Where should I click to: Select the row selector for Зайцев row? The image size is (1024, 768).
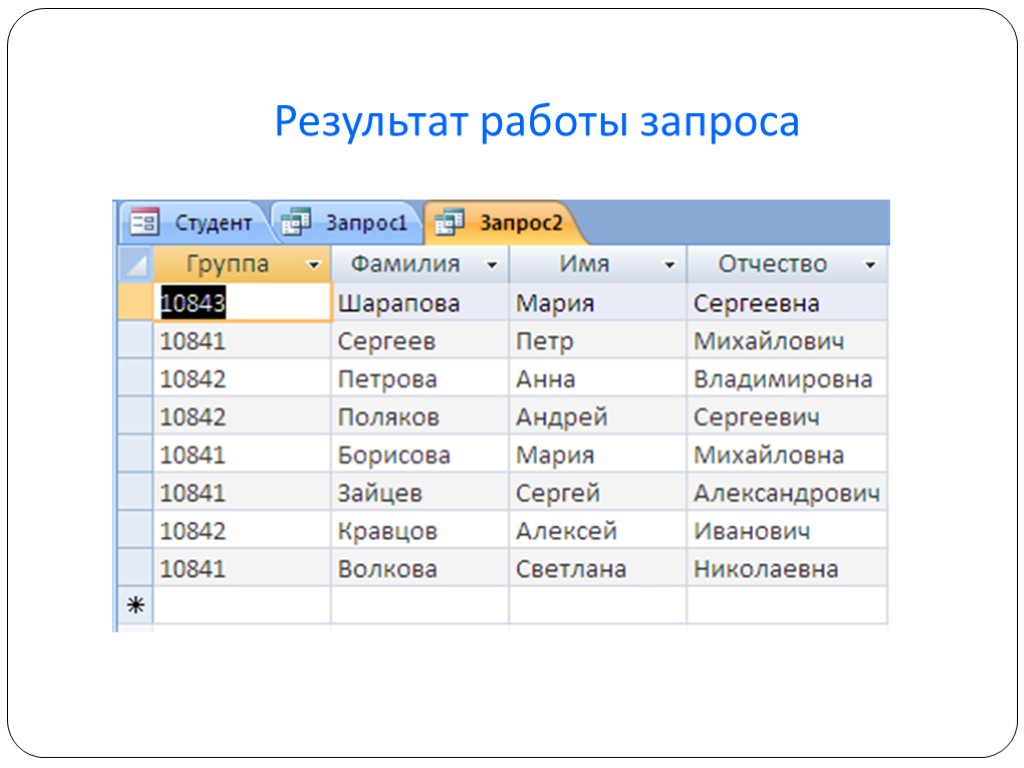click(x=135, y=493)
